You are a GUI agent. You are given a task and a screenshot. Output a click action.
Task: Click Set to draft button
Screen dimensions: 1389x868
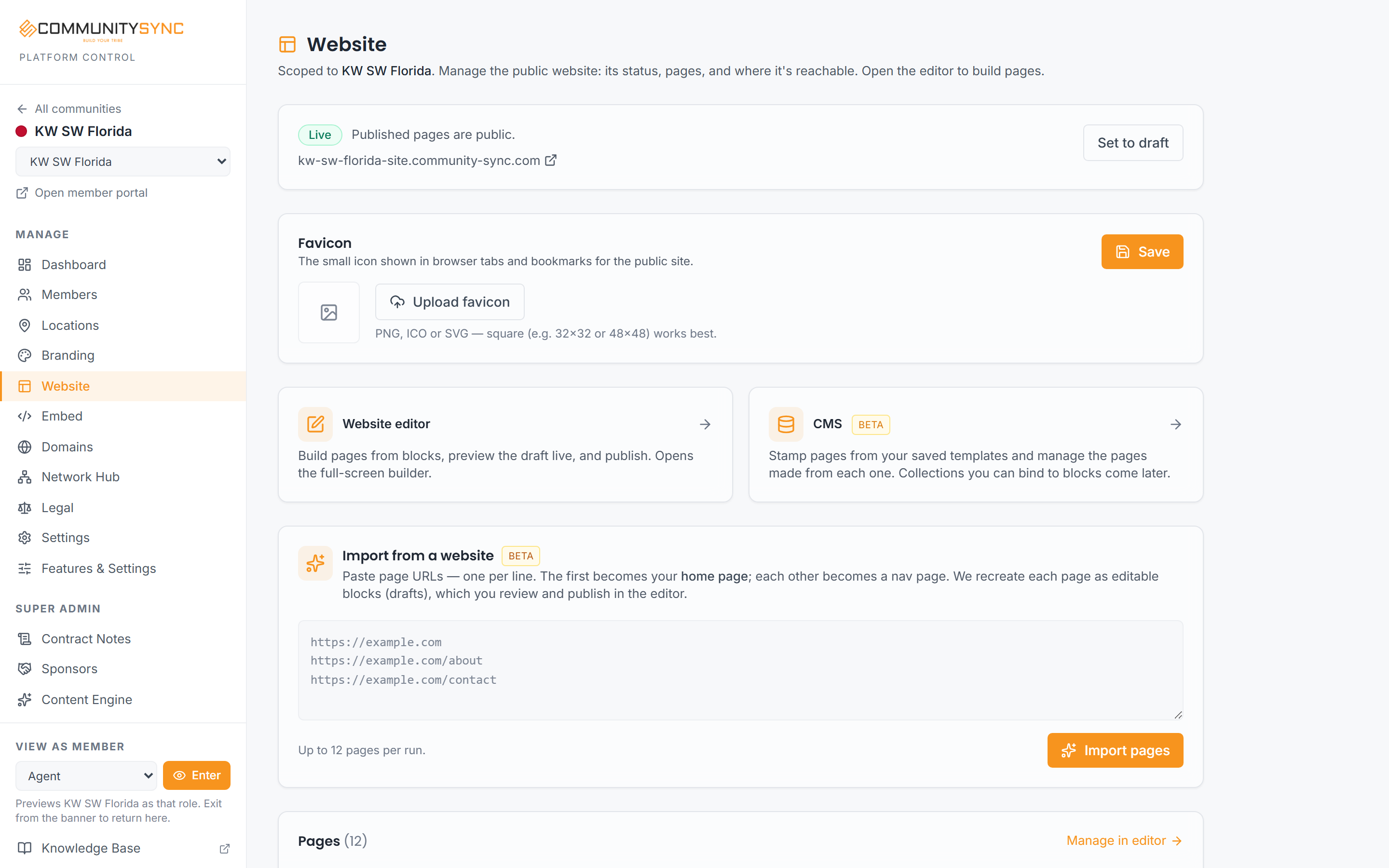(1133, 143)
